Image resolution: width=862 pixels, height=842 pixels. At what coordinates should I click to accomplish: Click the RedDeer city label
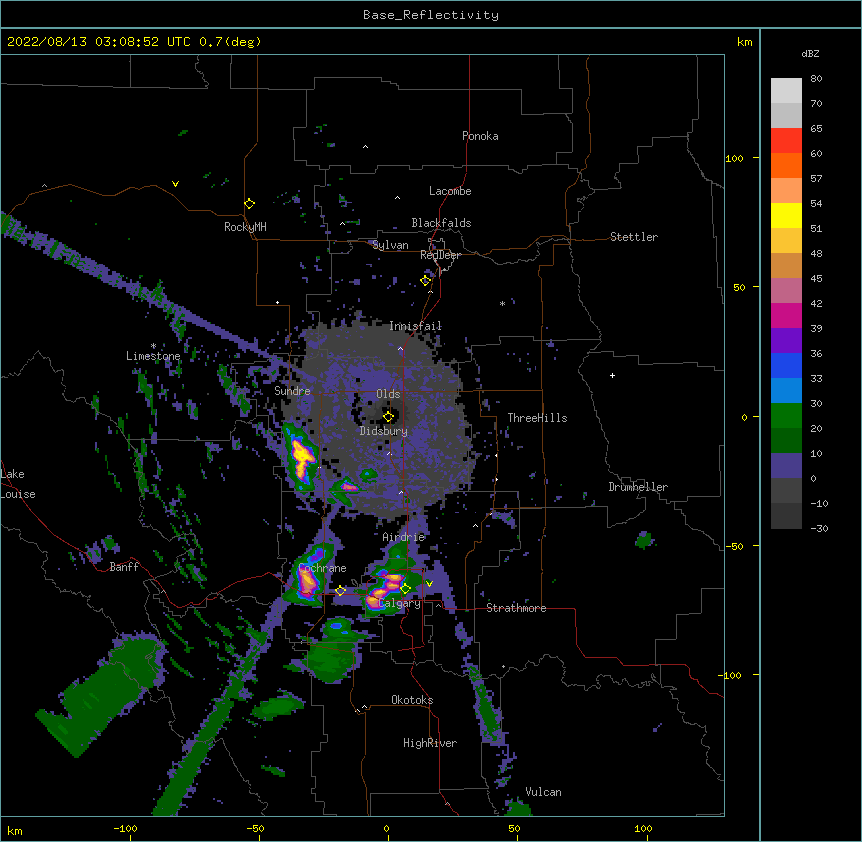[x=440, y=255]
